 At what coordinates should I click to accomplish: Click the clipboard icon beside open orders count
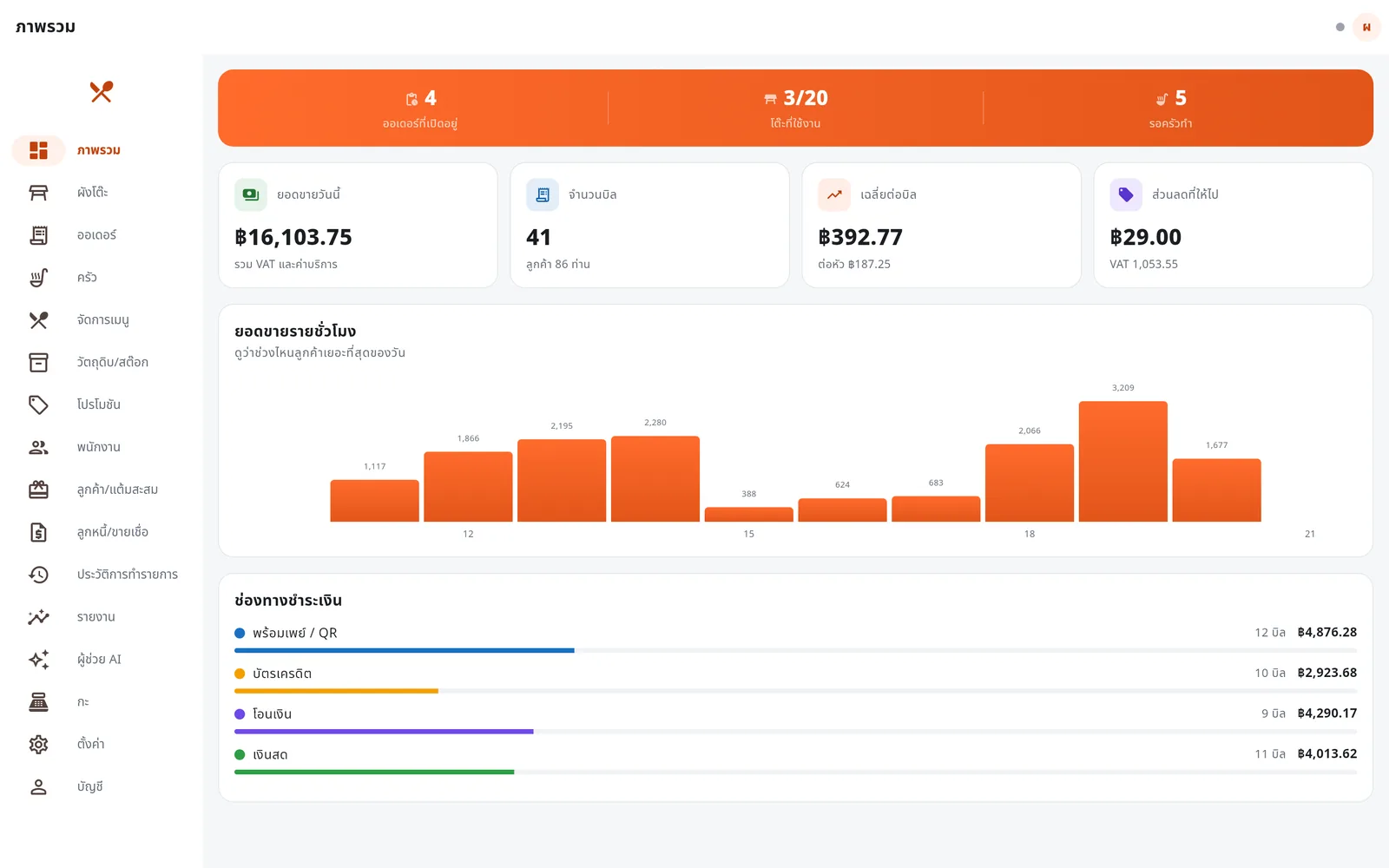tap(411, 99)
